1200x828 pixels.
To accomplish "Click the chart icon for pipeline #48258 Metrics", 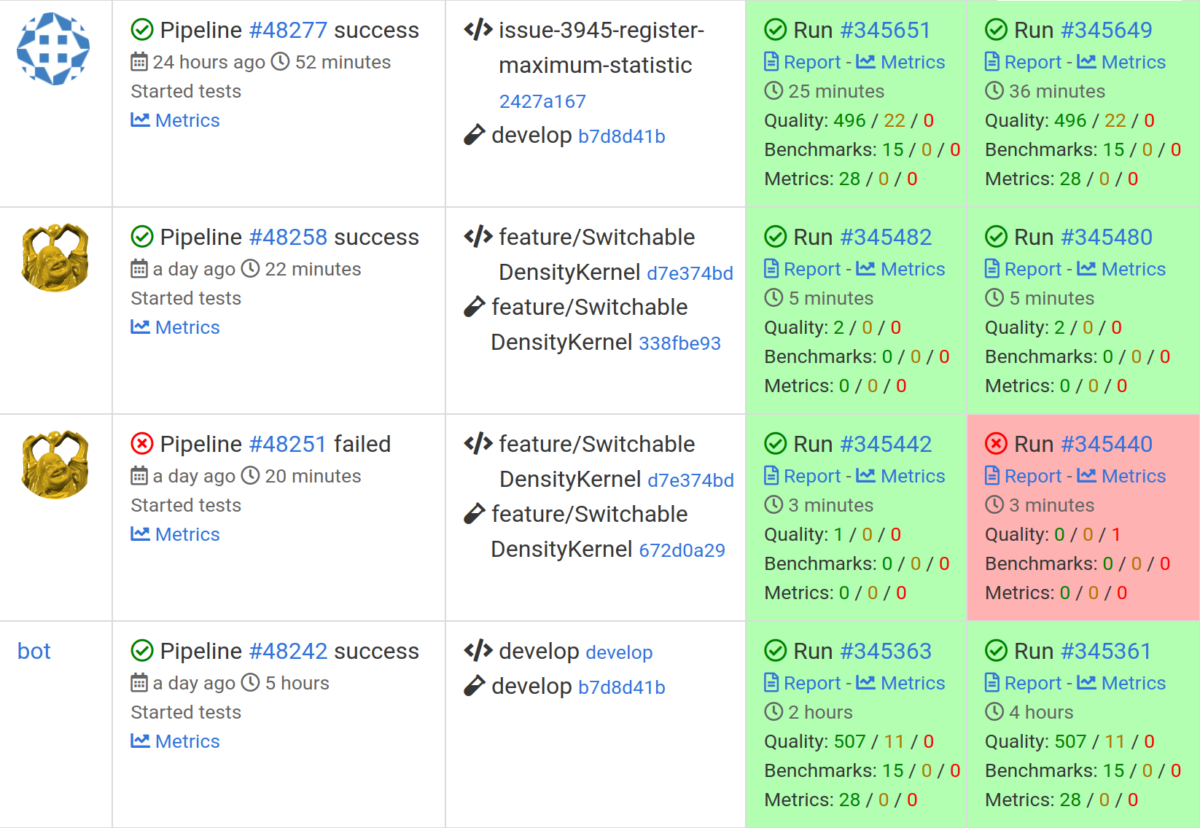I will 140,327.
